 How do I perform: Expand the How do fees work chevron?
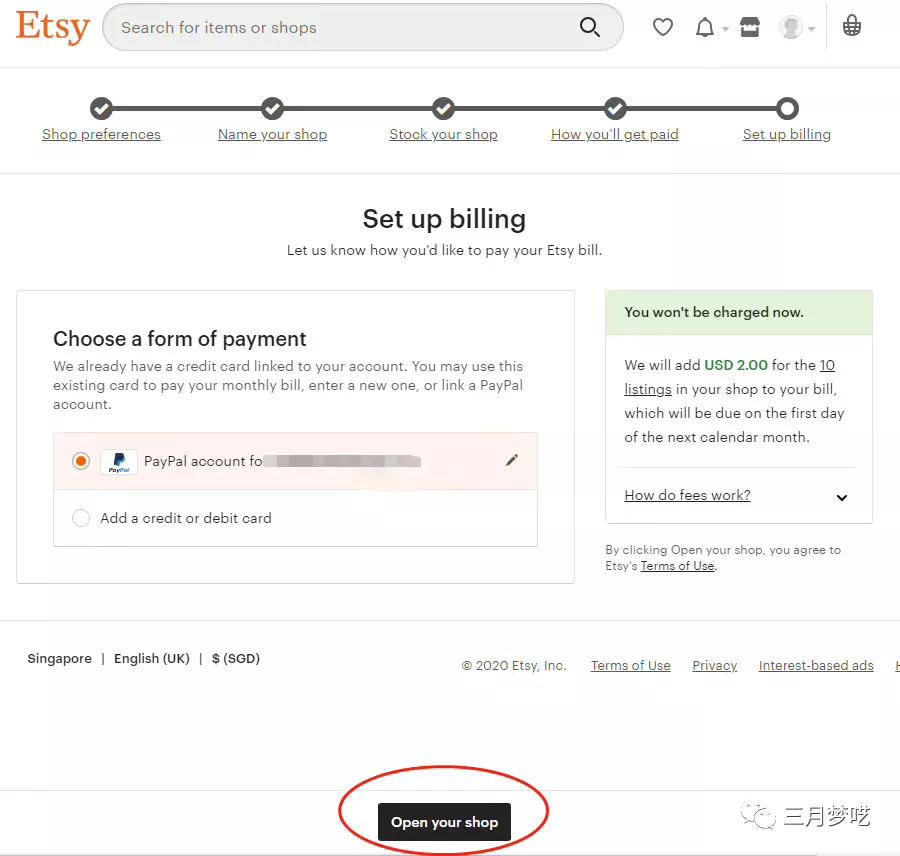pyautogui.click(x=841, y=498)
